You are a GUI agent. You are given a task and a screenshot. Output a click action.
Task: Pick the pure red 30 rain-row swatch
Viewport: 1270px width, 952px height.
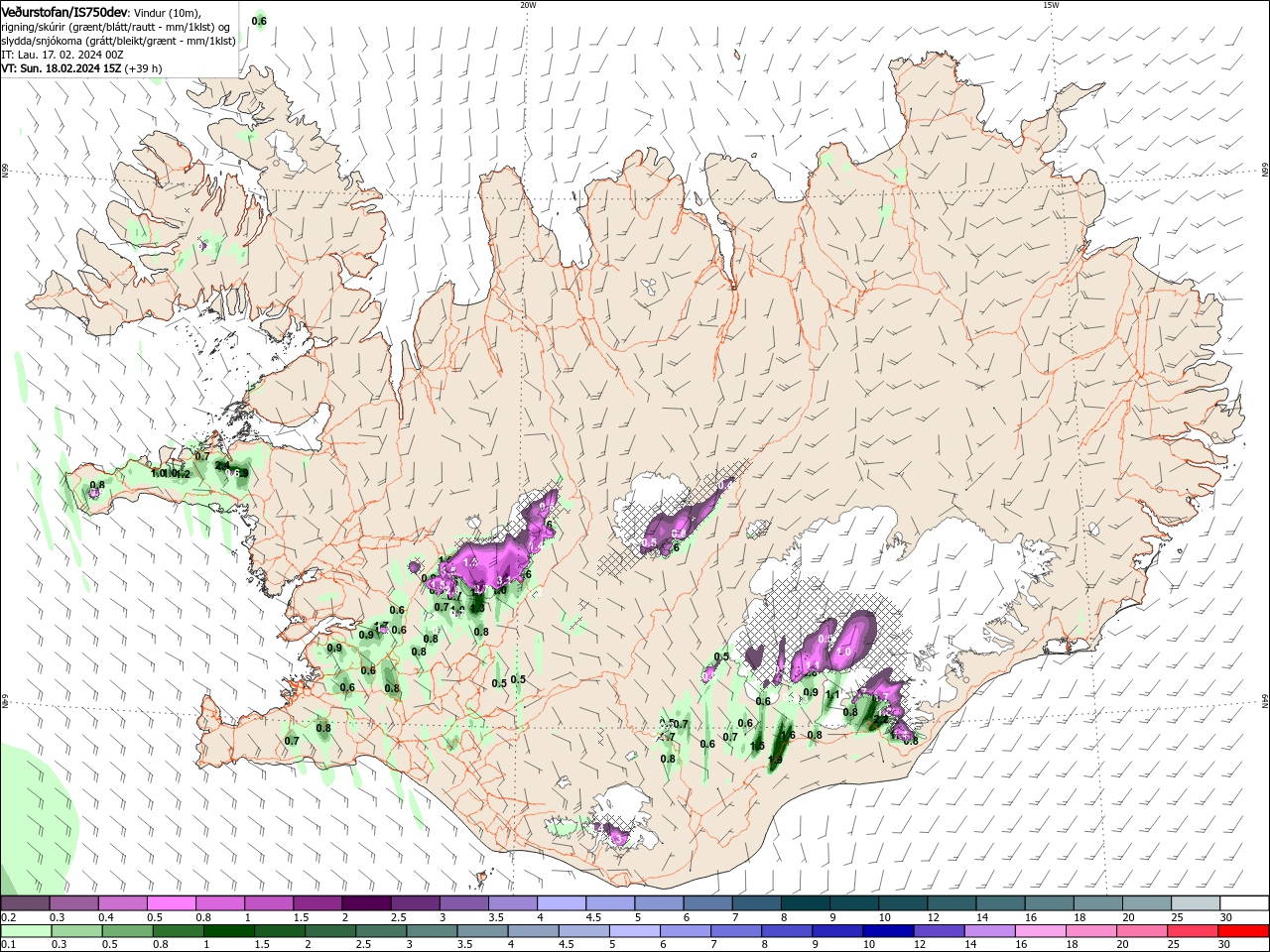[x=1244, y=931]
